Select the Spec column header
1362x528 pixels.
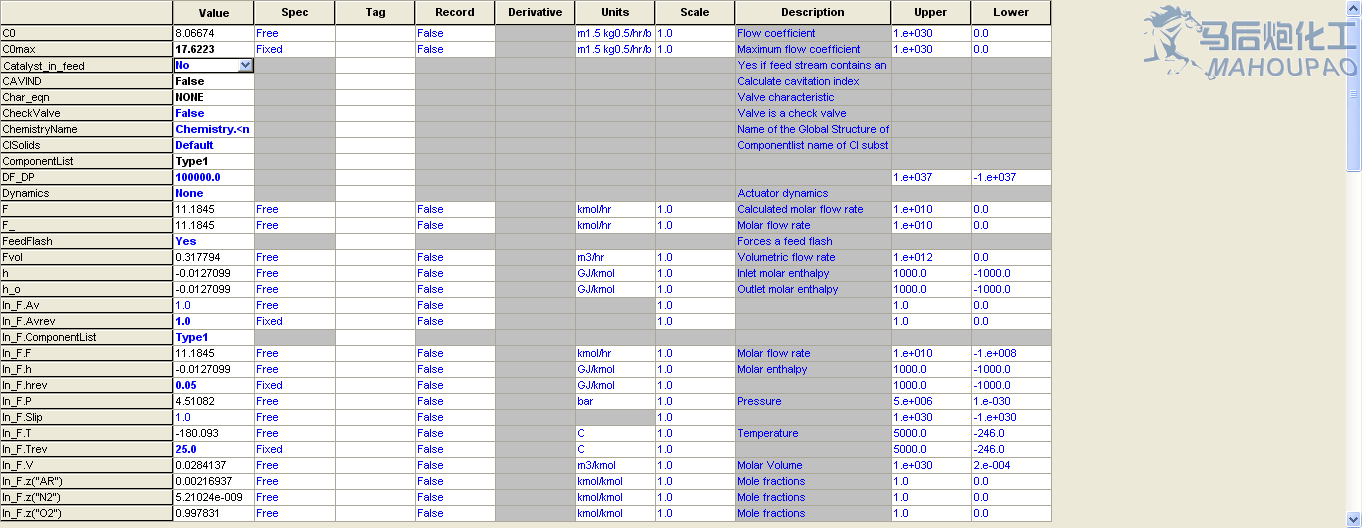pyautogui.click(x=294, y=12)
